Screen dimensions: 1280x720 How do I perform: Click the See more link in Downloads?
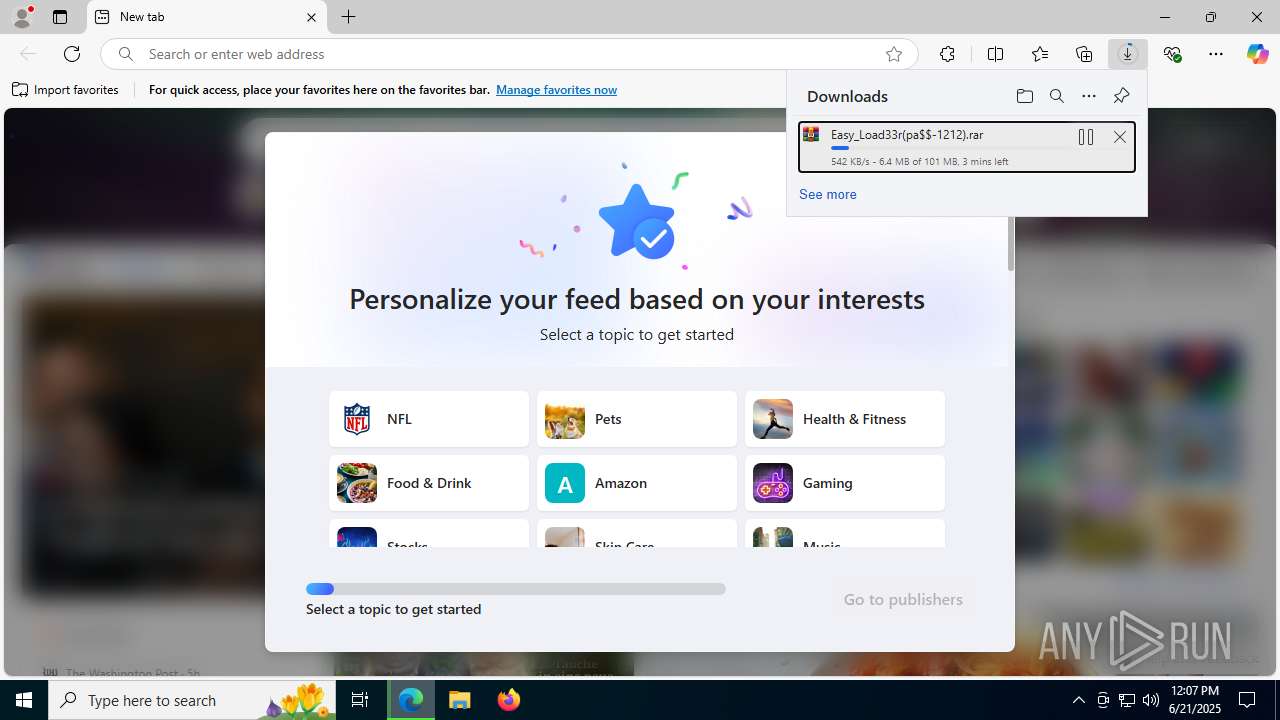[827, 194]
